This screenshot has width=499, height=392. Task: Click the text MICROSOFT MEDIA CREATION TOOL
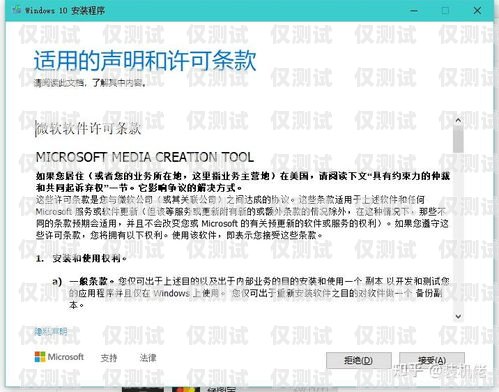tap(145, 157)
